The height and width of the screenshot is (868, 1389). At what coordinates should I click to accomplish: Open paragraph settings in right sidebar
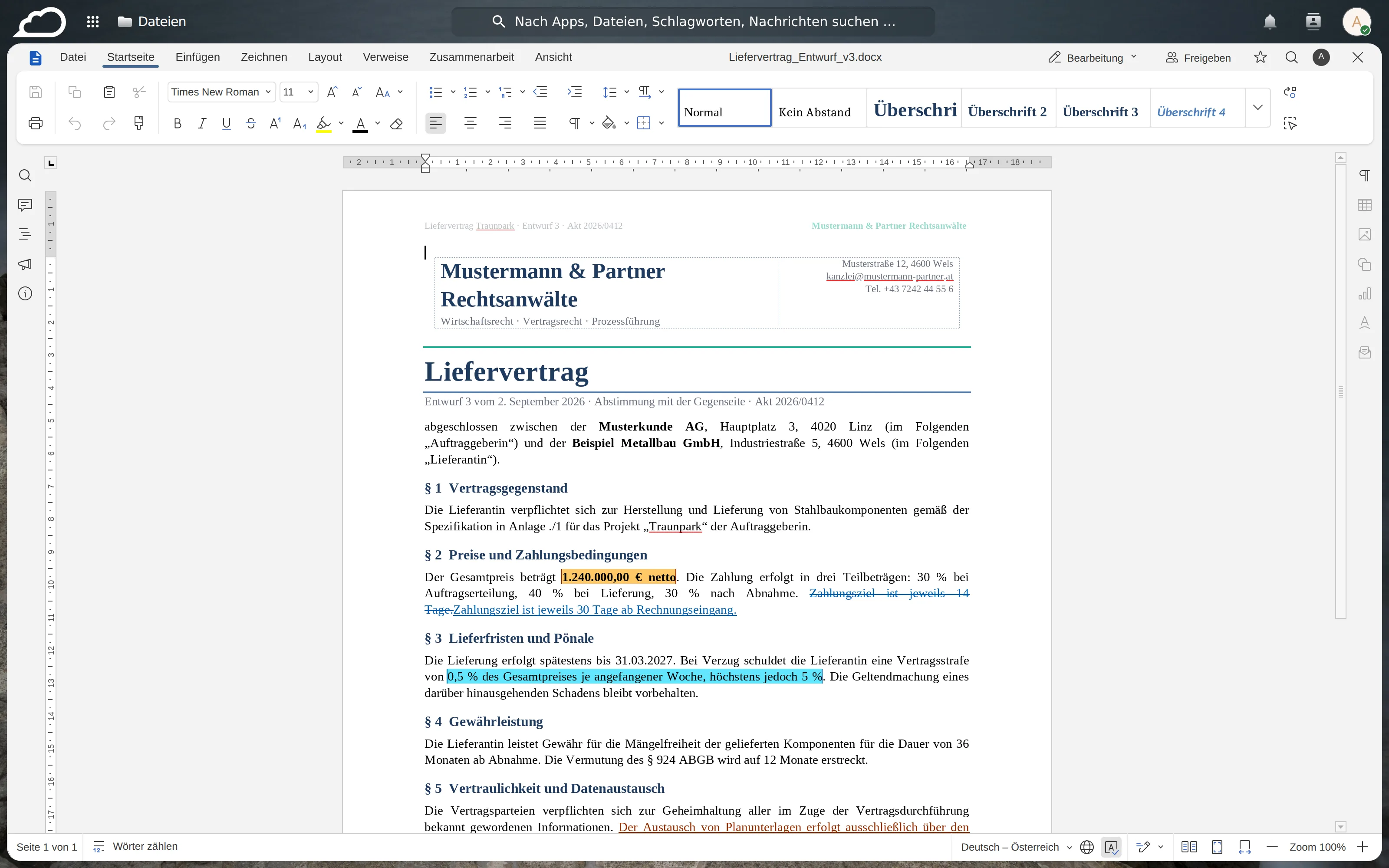coord(1365,176)
